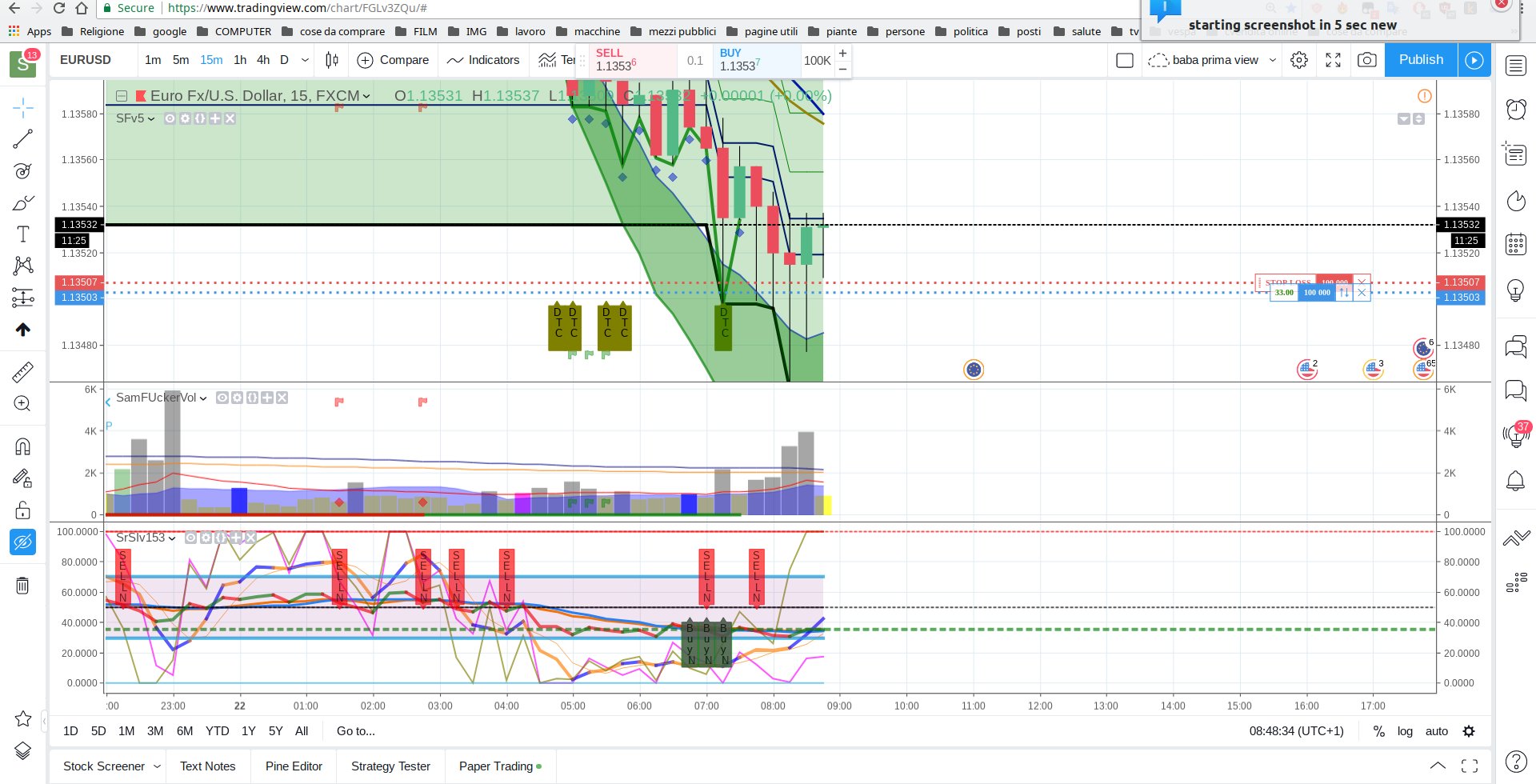1536x784 pixels.
Task: Toggle hide all drawing tools
Action: tap(22, 542)
